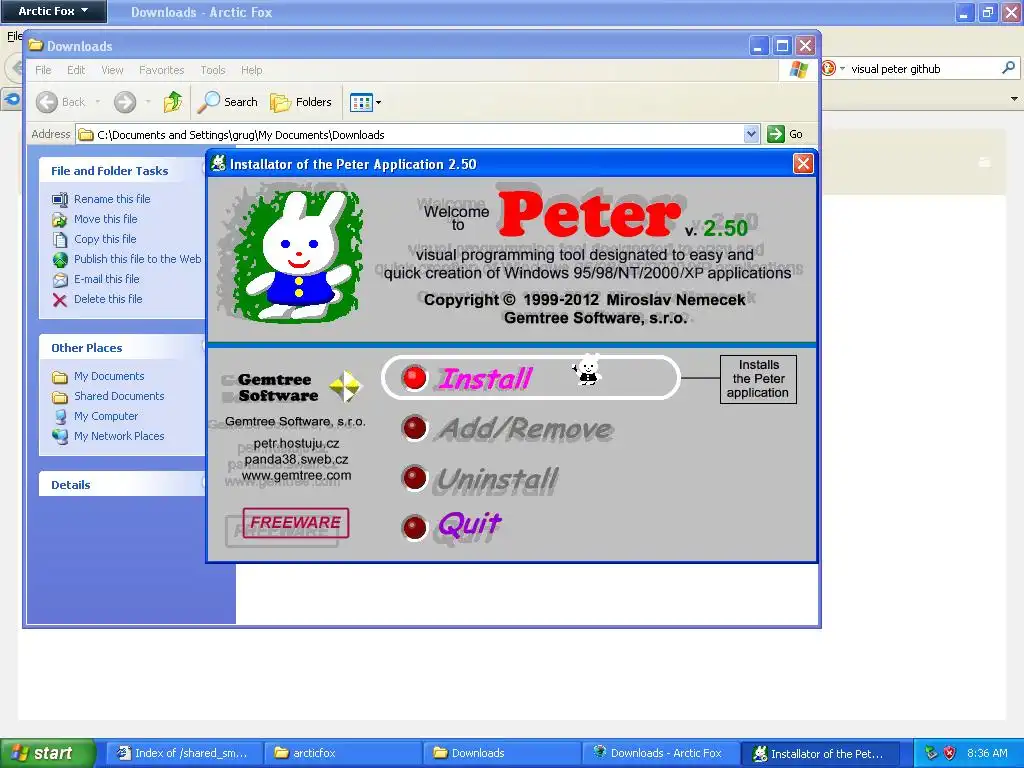Switch to Downloads - Arctic Fox taskbar item
Image resolution: width=1024 pixels, height=768 pixels.
pos(660,753)
